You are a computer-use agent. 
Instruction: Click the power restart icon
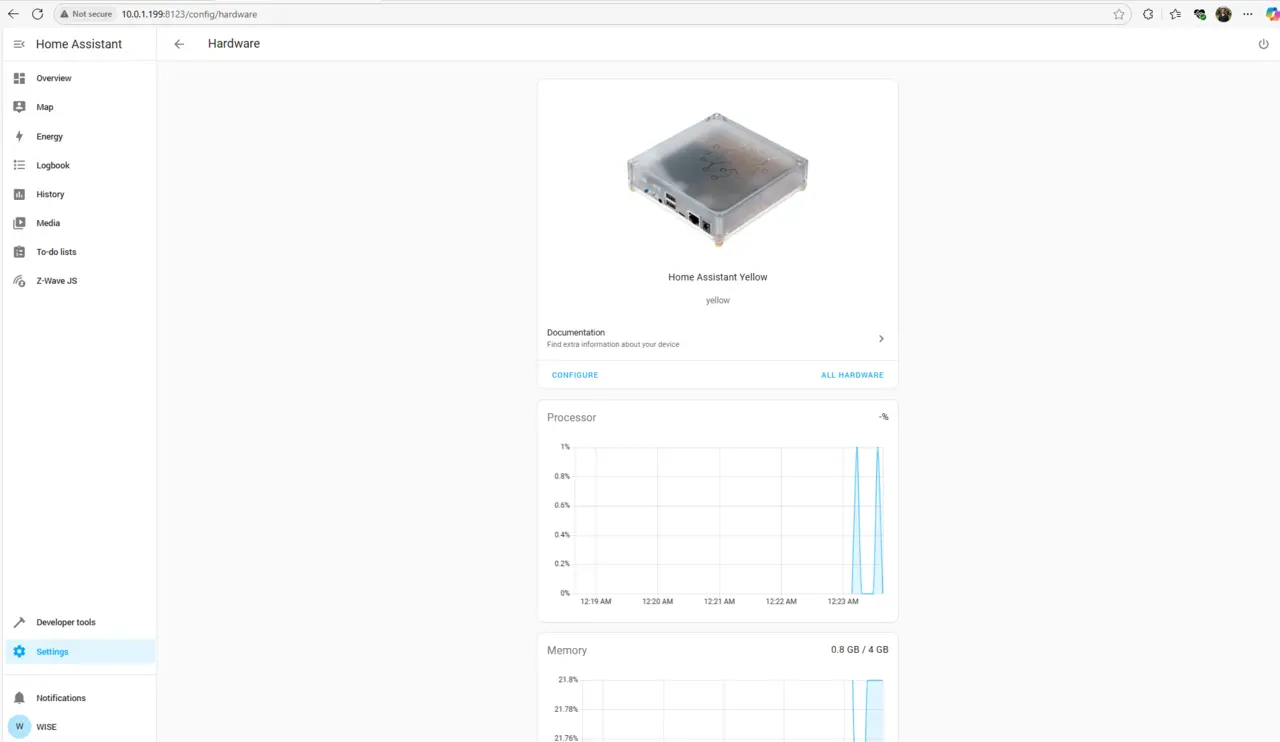[x=1263, y=44]
